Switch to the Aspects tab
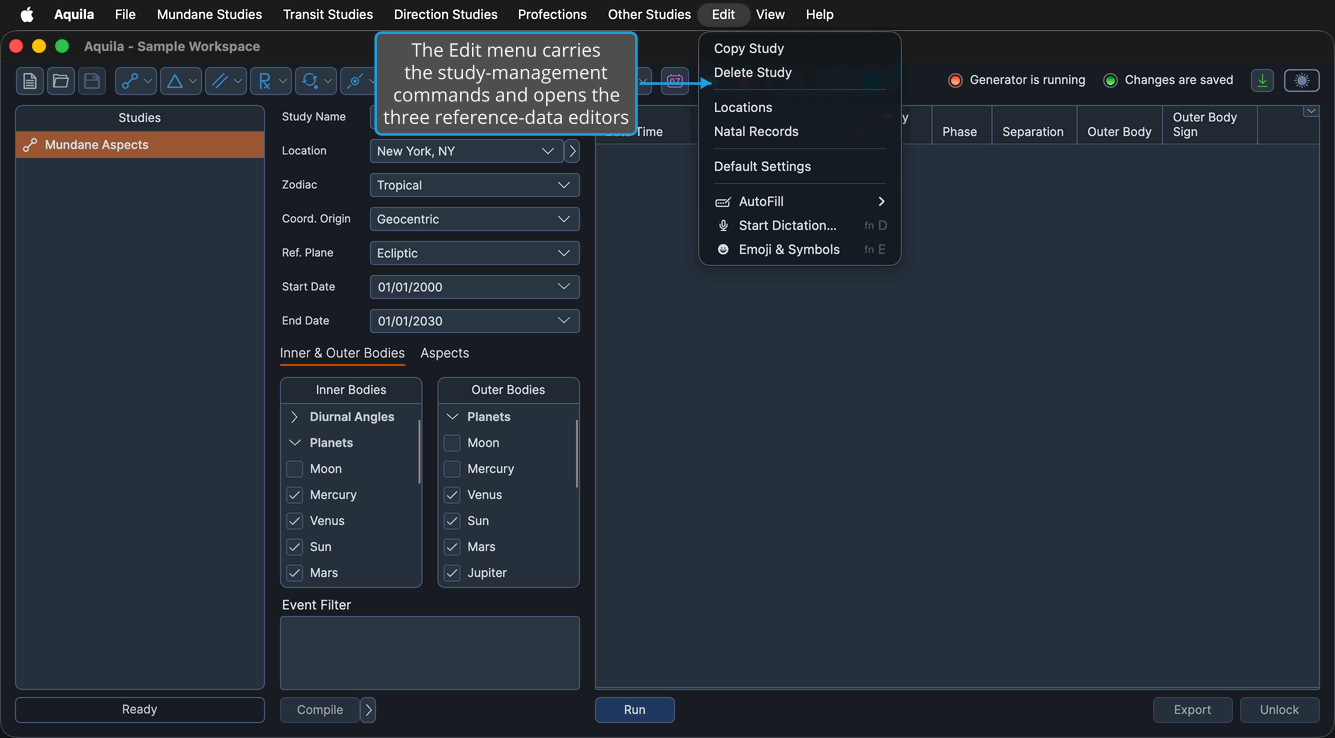The width and height of the screenshot is (1335, 738). pyautogui.click(x=445, y=353)
